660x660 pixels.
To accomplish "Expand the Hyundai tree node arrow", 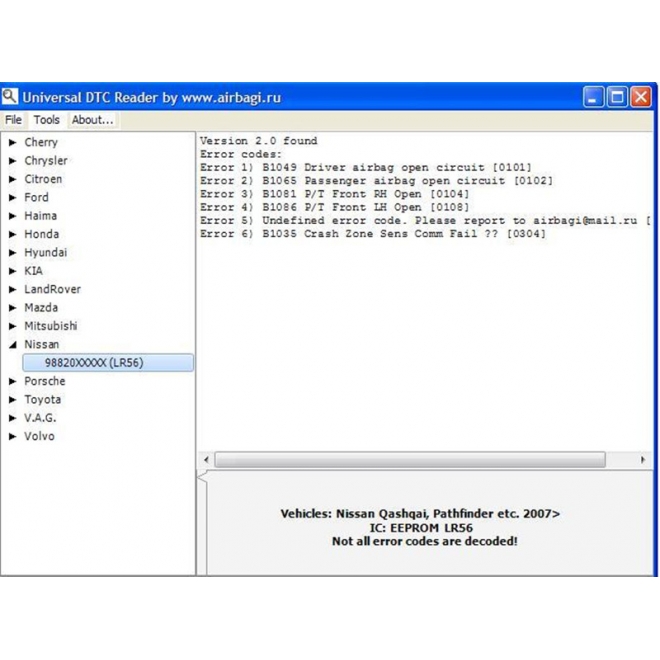I will click(x=13, y=253).
